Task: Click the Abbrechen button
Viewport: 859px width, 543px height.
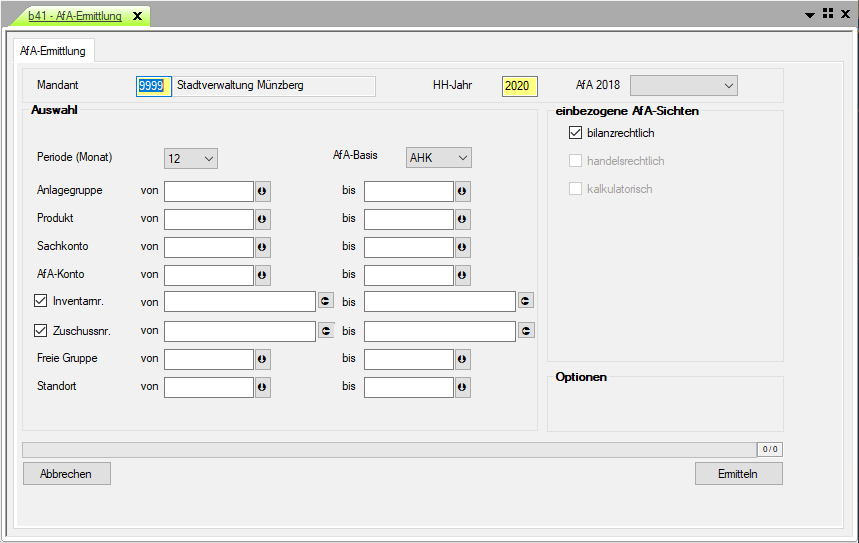Action: pyautogui.click(x=66, y=474)
